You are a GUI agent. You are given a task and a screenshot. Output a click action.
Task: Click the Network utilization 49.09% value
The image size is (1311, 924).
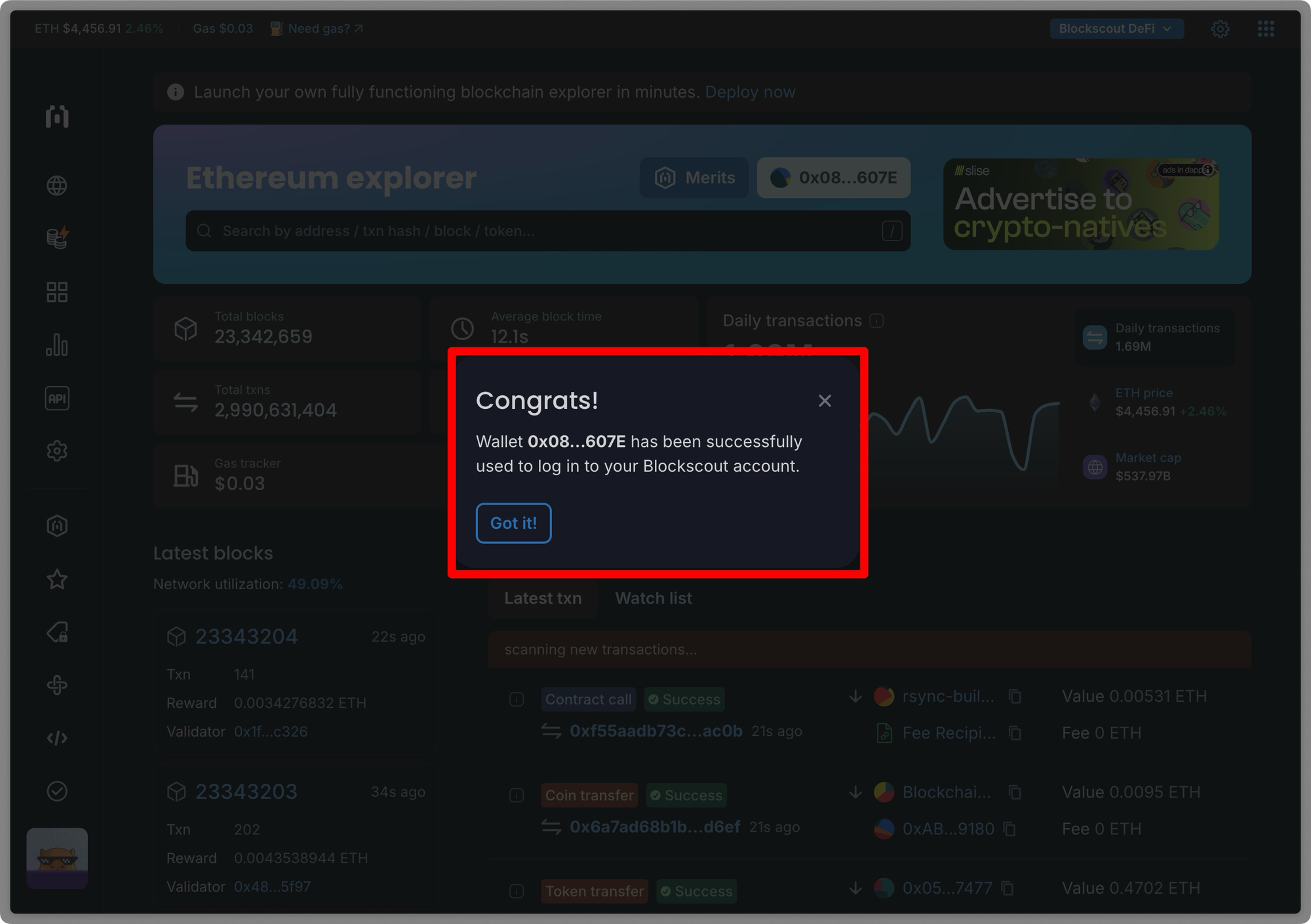click(315, 584)
